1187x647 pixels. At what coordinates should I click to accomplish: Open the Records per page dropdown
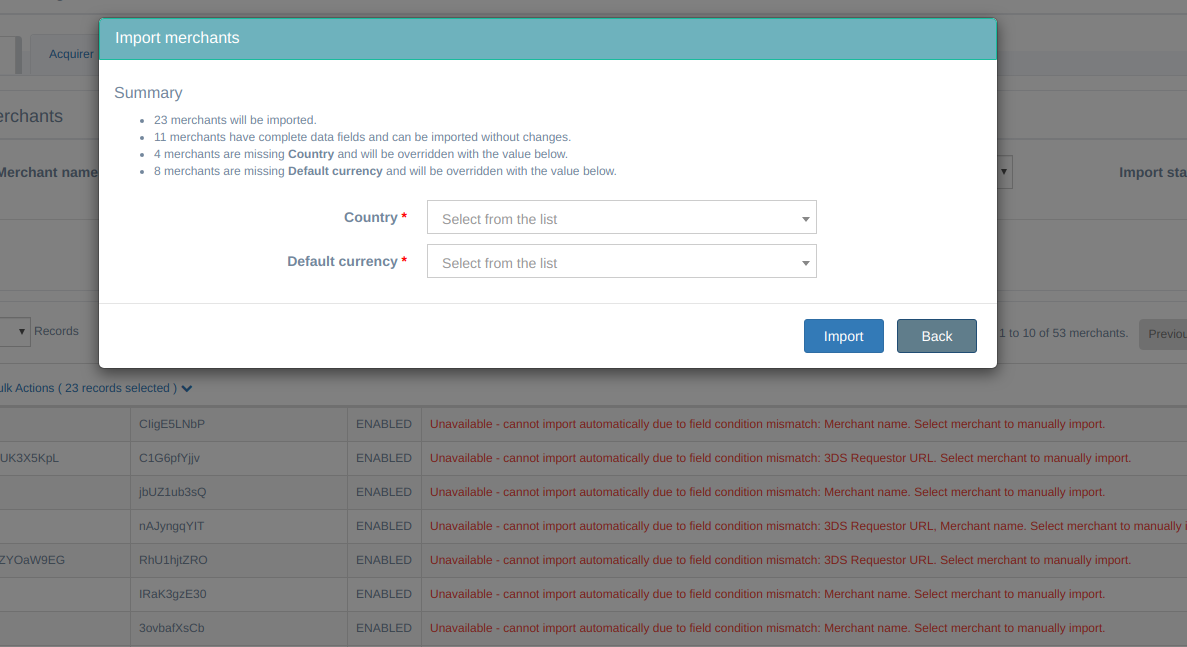pyautogui.click(x=14, y=331)
